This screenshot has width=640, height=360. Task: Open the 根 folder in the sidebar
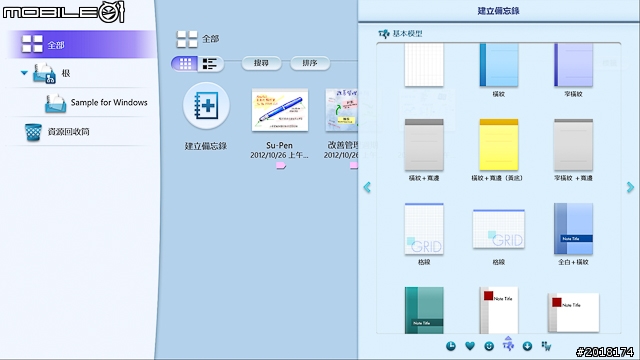click(66, 73)
